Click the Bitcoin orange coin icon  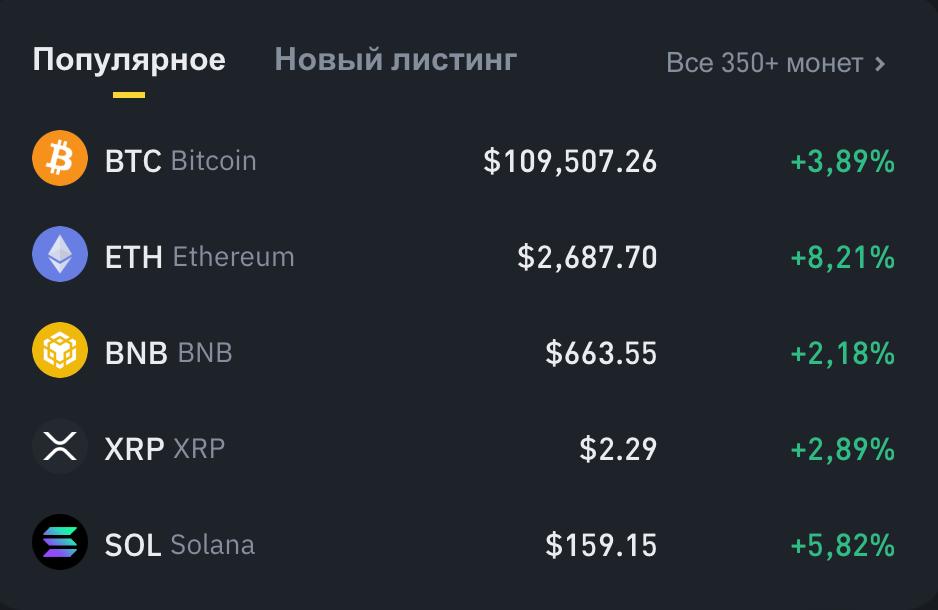(60, 160)
